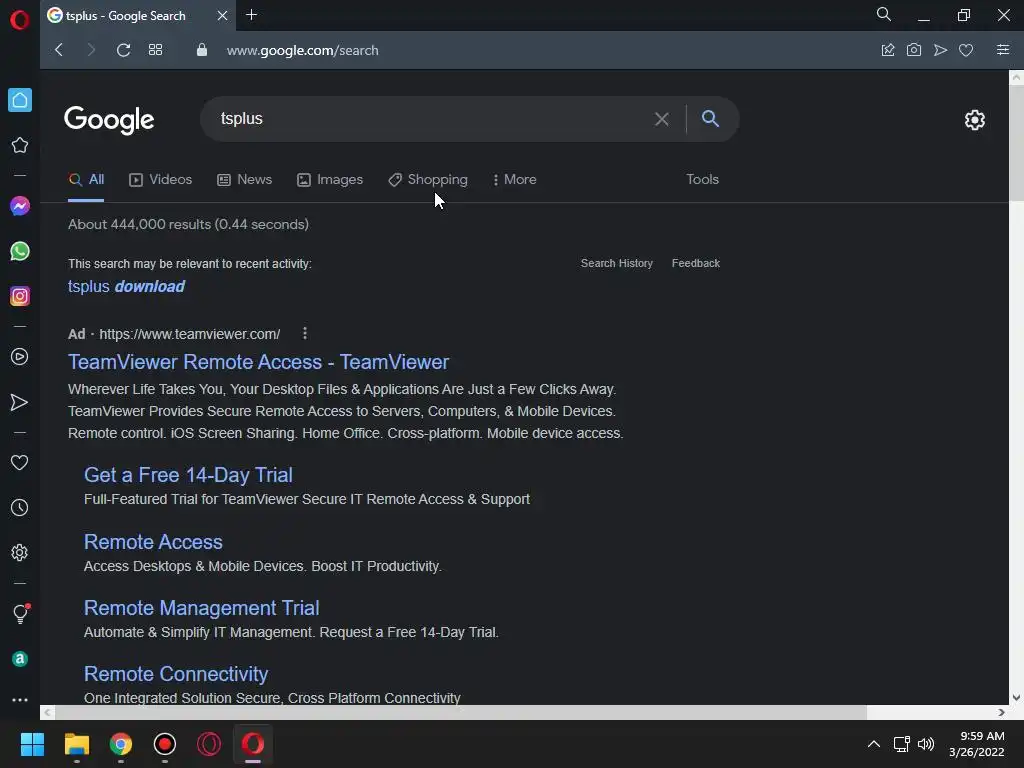Open the tab search magnifier in title bar
Screen dimensions: 1024x768
pyautogui.click(x=884, y=14)
